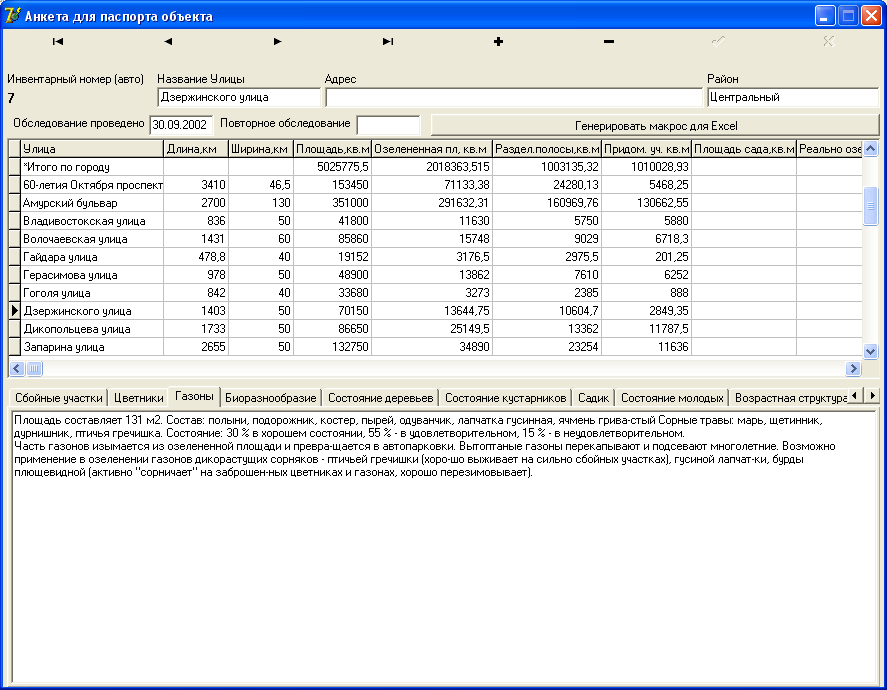The width and height of the screenshot is (887, 690).
Task: Select 'Дикопольцева улица' row
Action: (436, 329)
